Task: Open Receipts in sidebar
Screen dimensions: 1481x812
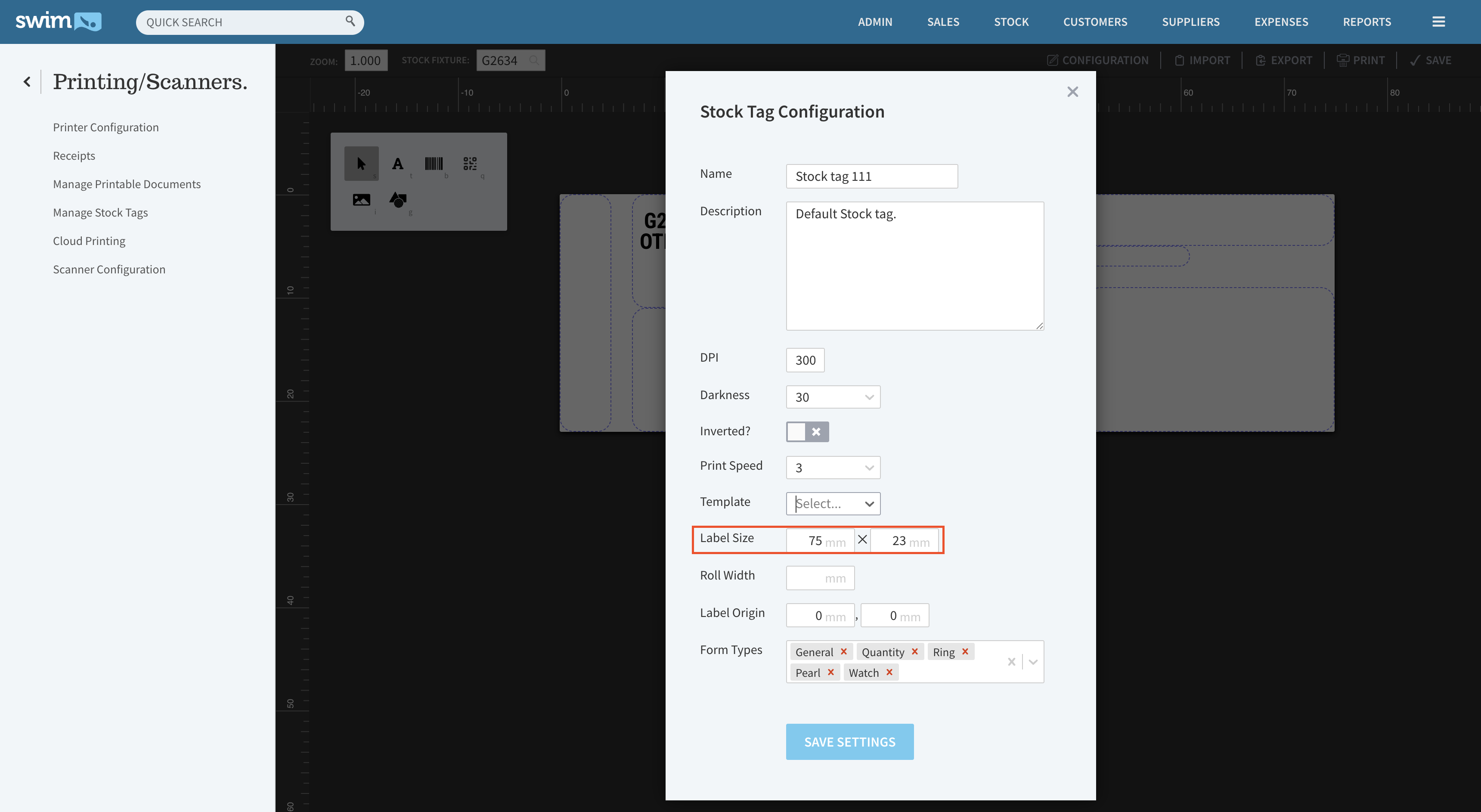Action: (74, 156)
